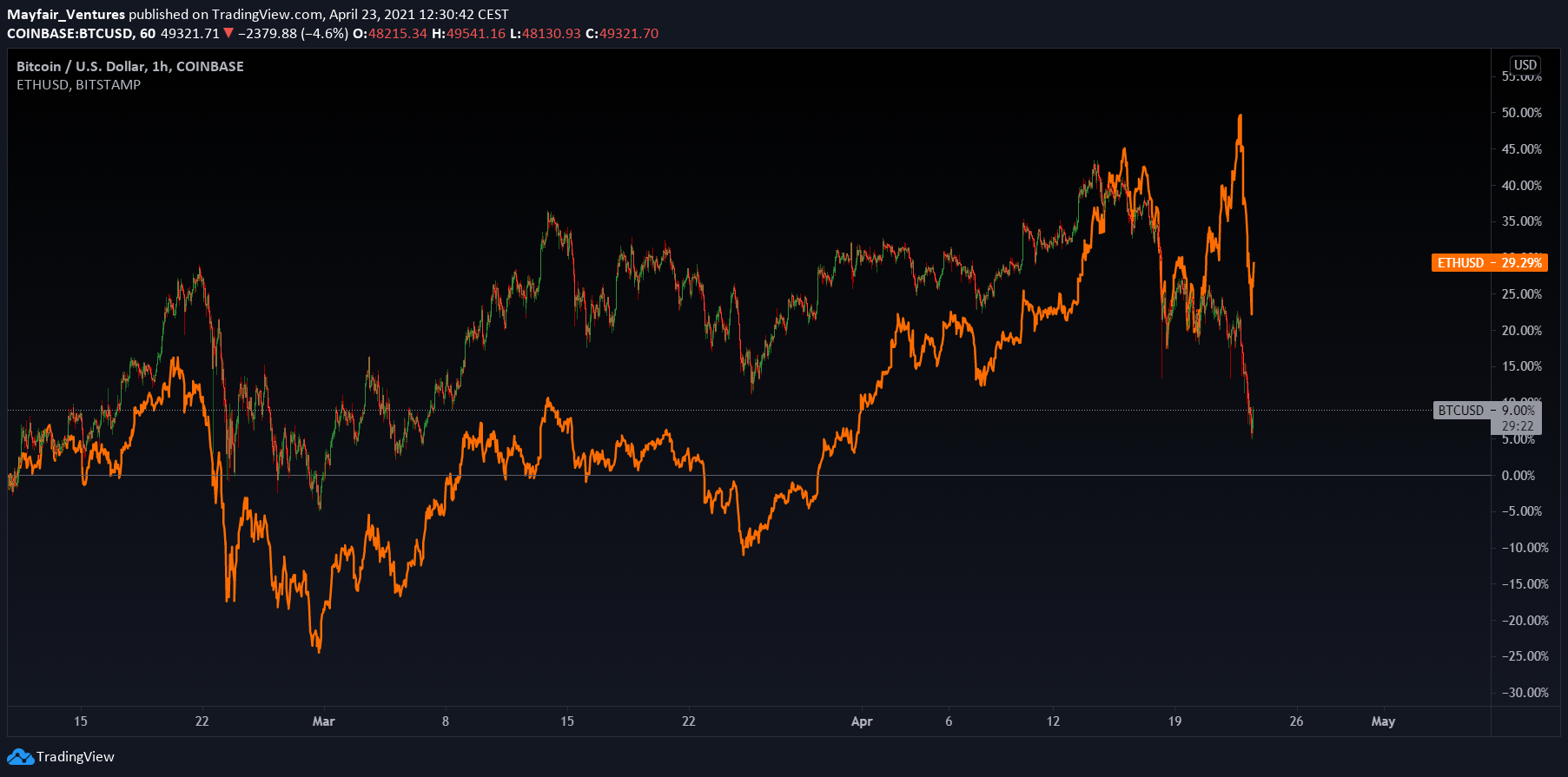The image size is (1568, 777).
Task: Click the Mayfair_Ventures author name
Action: 66,15
